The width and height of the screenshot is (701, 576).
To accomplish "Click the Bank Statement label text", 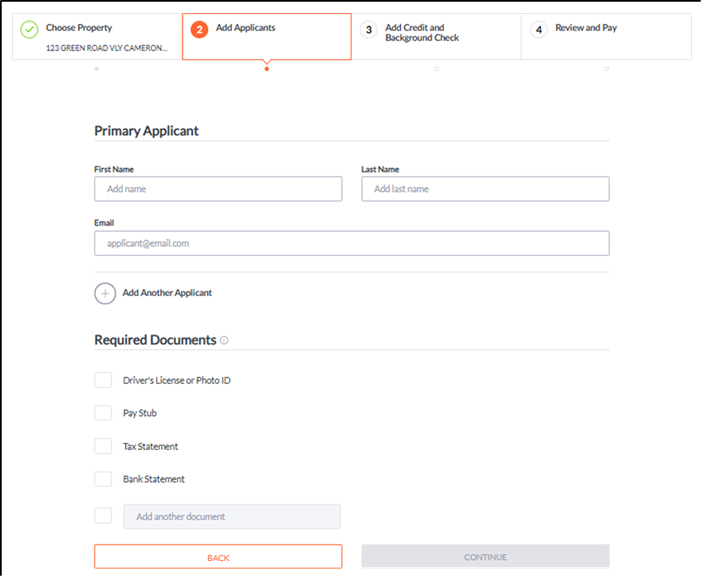I will [154, 479].
